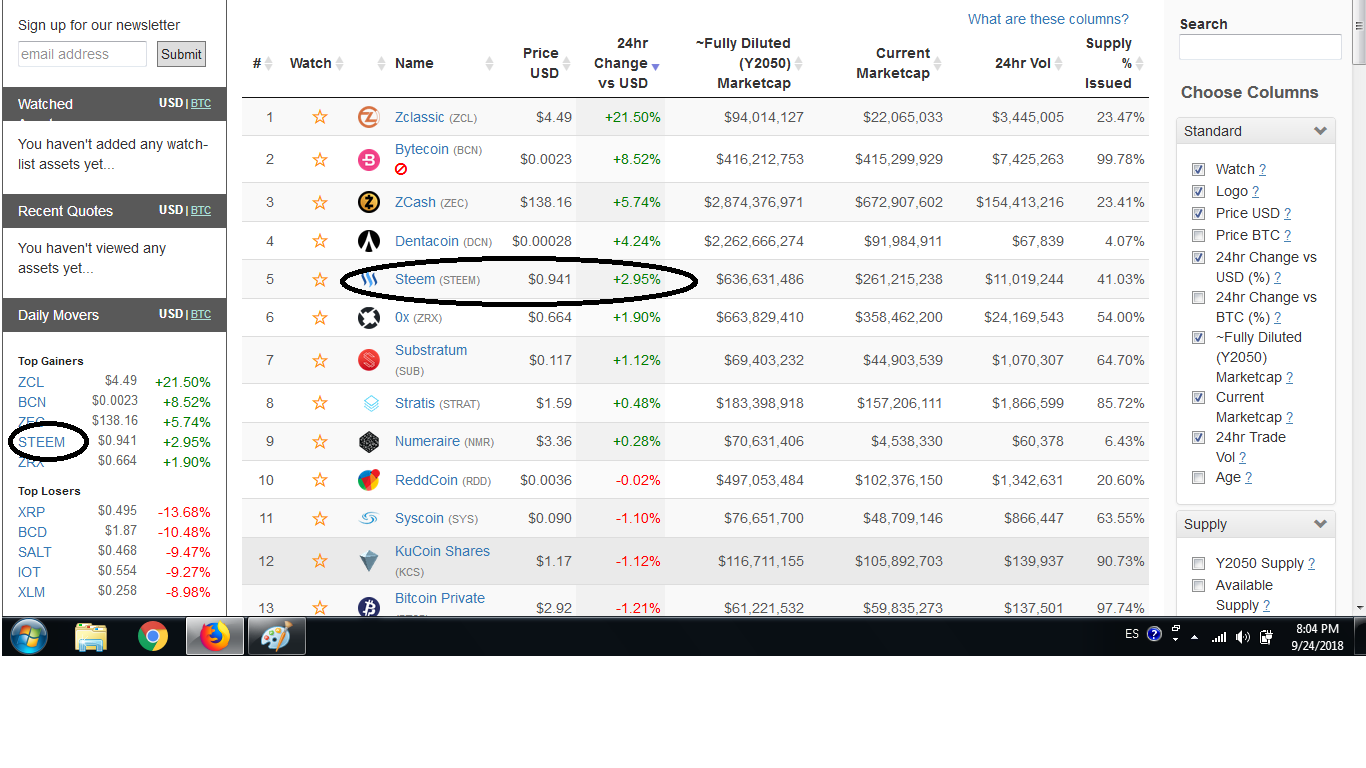Viewport: 1366px width, 768px height.
Task: Sort table by Price USD column
Action: point(543,63)
